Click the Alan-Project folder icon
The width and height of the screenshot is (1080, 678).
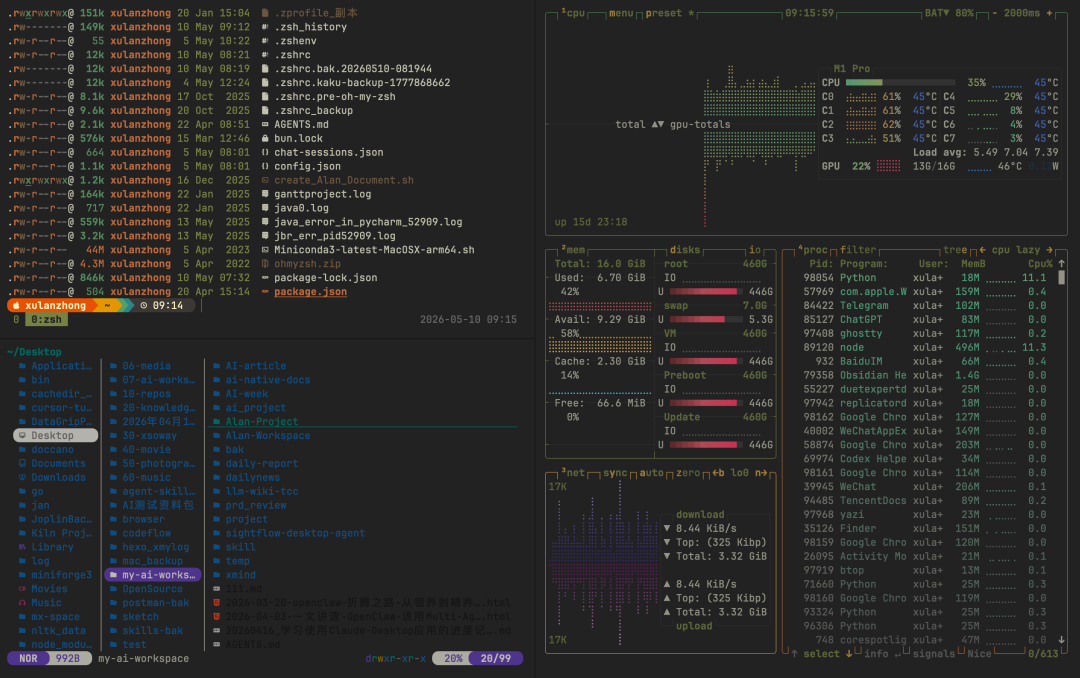[217, 421]
